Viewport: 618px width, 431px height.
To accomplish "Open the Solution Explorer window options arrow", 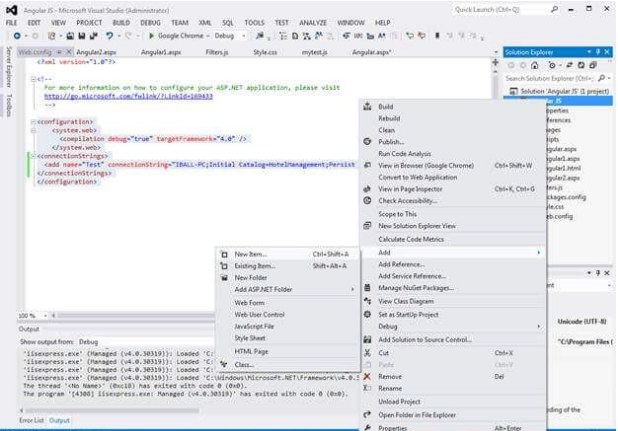I will tap(589, 52).
